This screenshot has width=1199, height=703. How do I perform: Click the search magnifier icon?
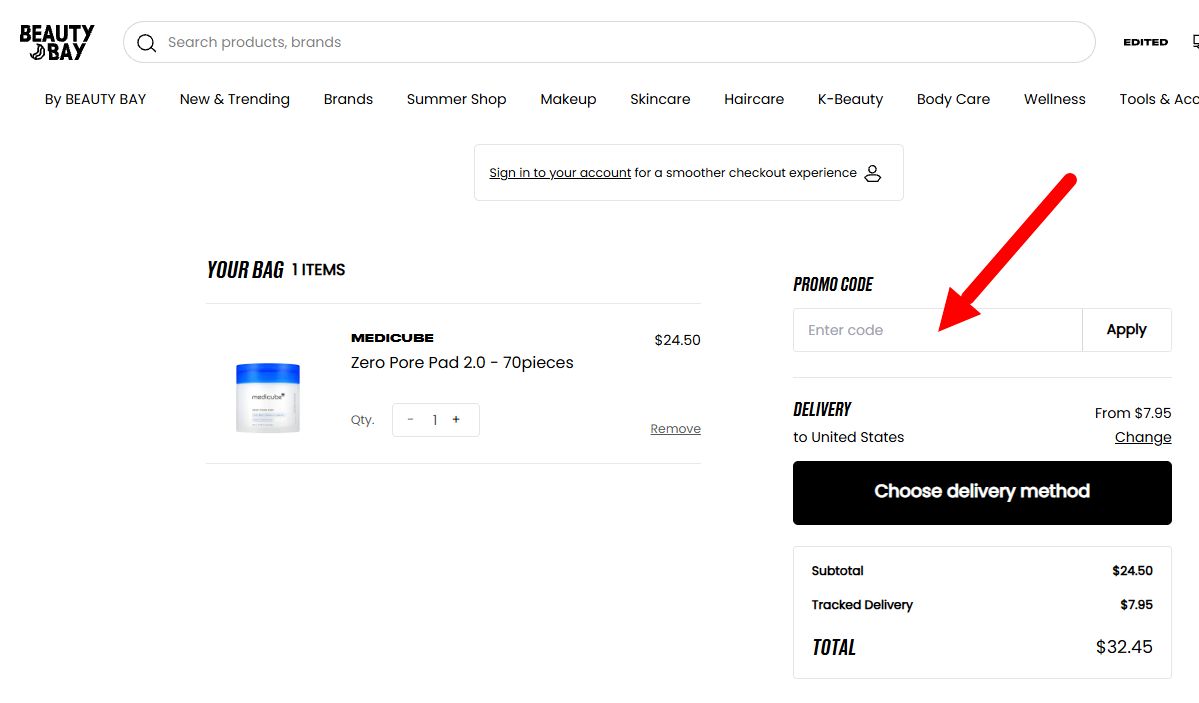point(147,43)
